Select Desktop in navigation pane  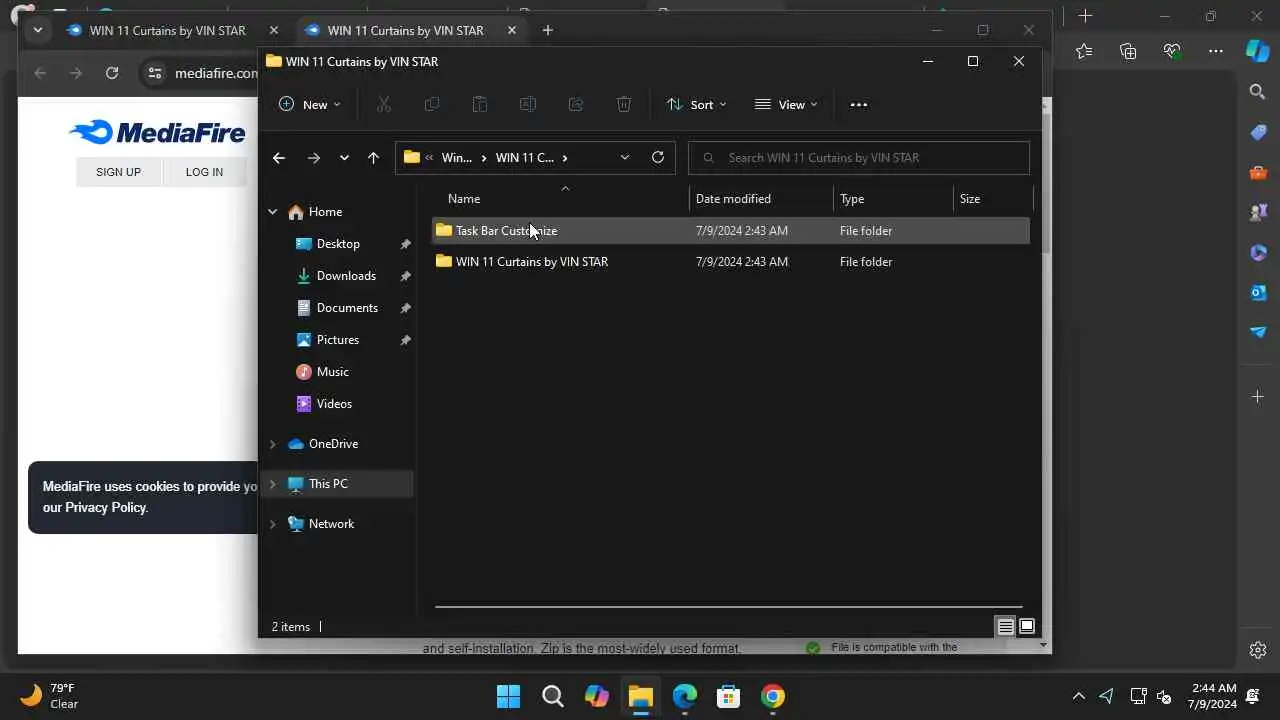coord(338,244)
